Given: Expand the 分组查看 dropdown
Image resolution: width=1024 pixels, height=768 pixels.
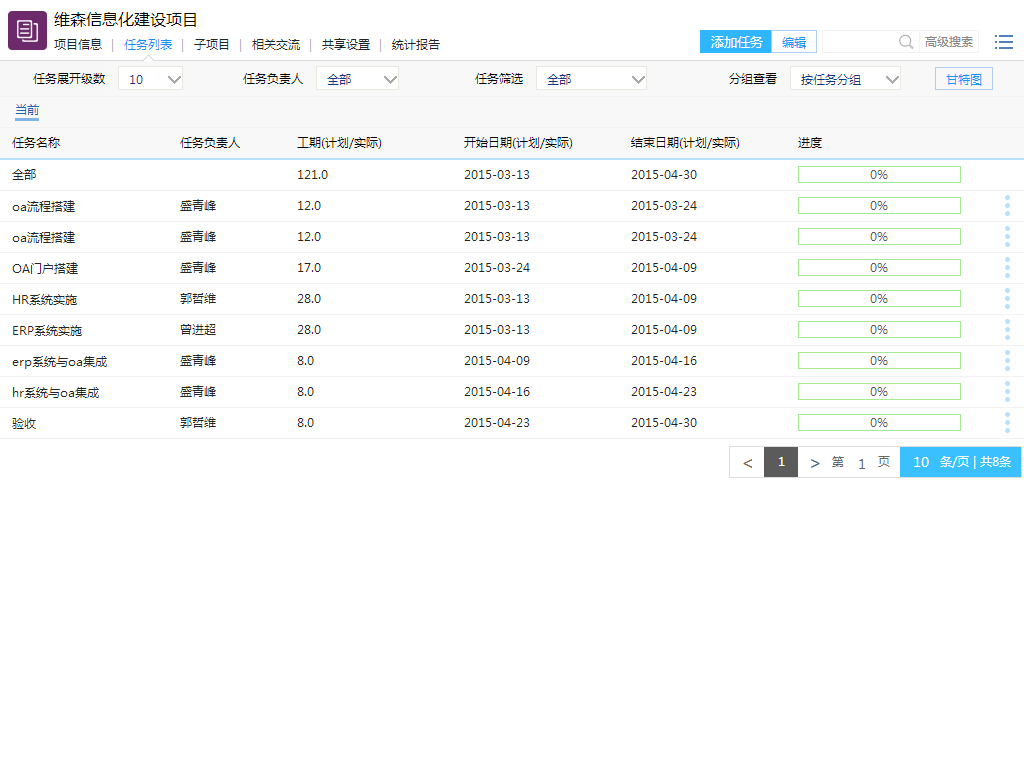Looking at the screenshot, I should [x=846, y=79].
